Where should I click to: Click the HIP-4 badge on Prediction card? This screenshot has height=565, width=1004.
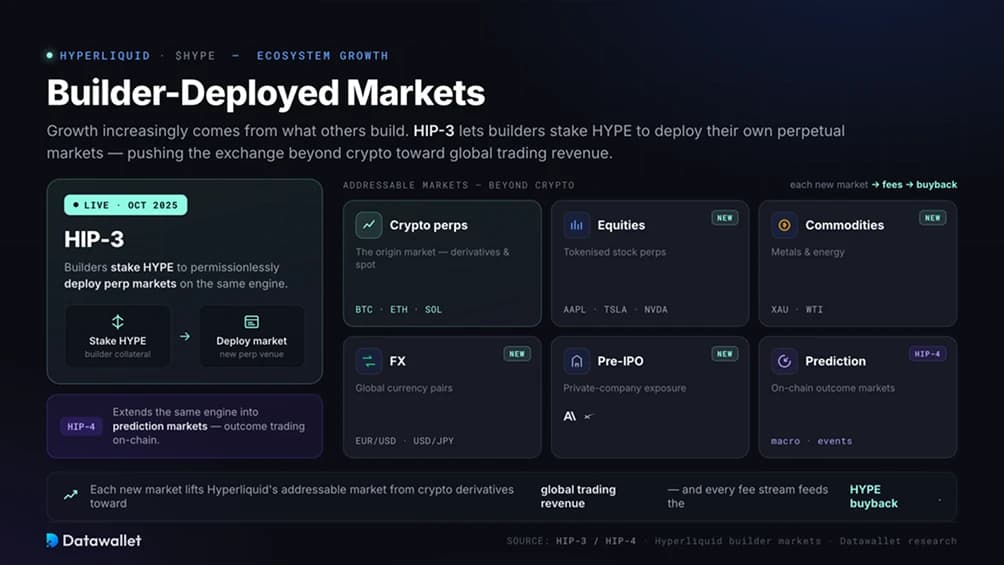coord(927,354)
